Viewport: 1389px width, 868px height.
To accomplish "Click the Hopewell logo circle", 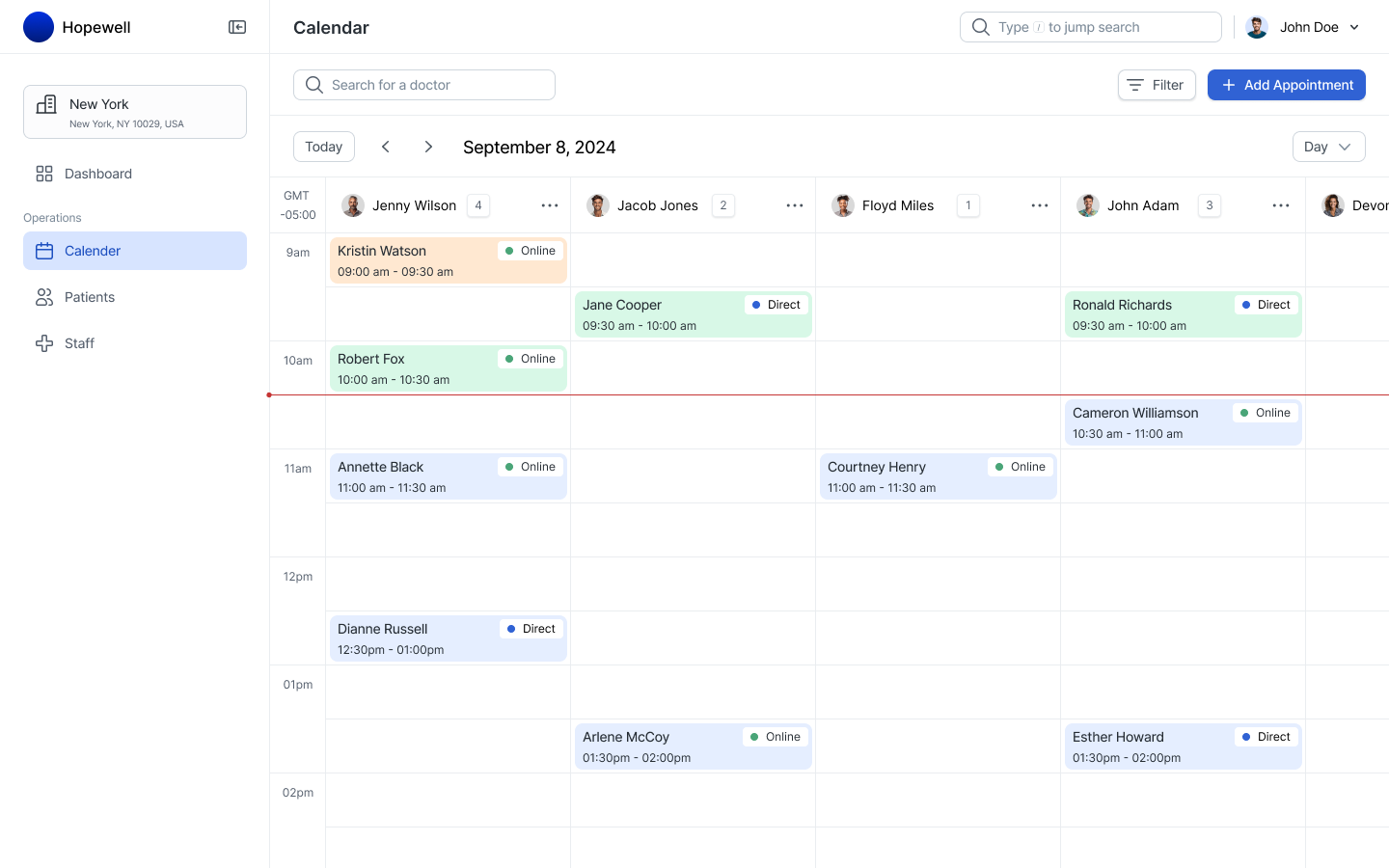I will point(39,27).
